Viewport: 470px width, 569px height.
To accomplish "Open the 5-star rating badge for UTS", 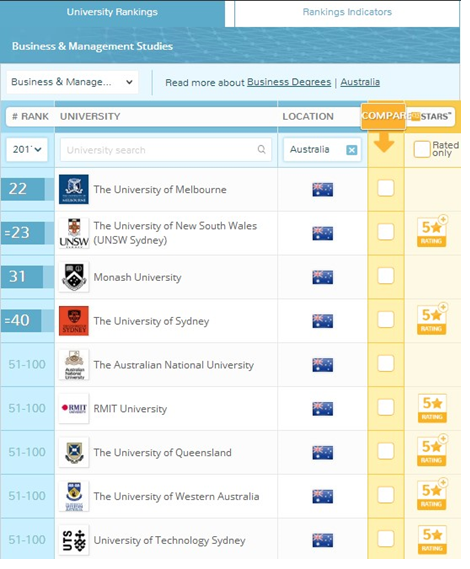I will (432, 540).
